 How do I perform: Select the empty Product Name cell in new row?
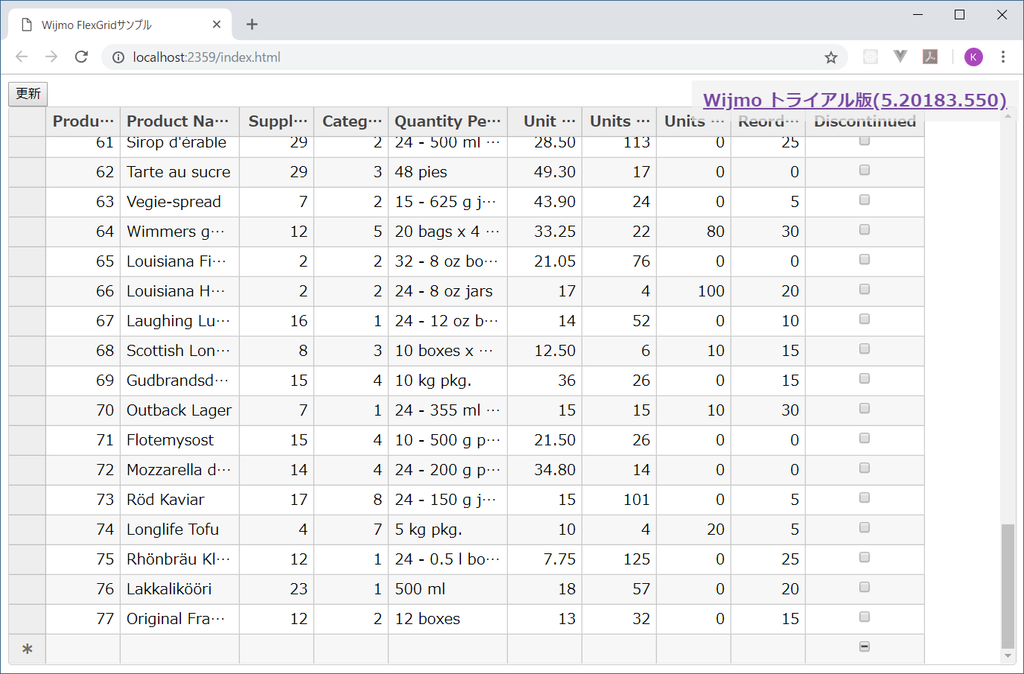click(180, 649)
